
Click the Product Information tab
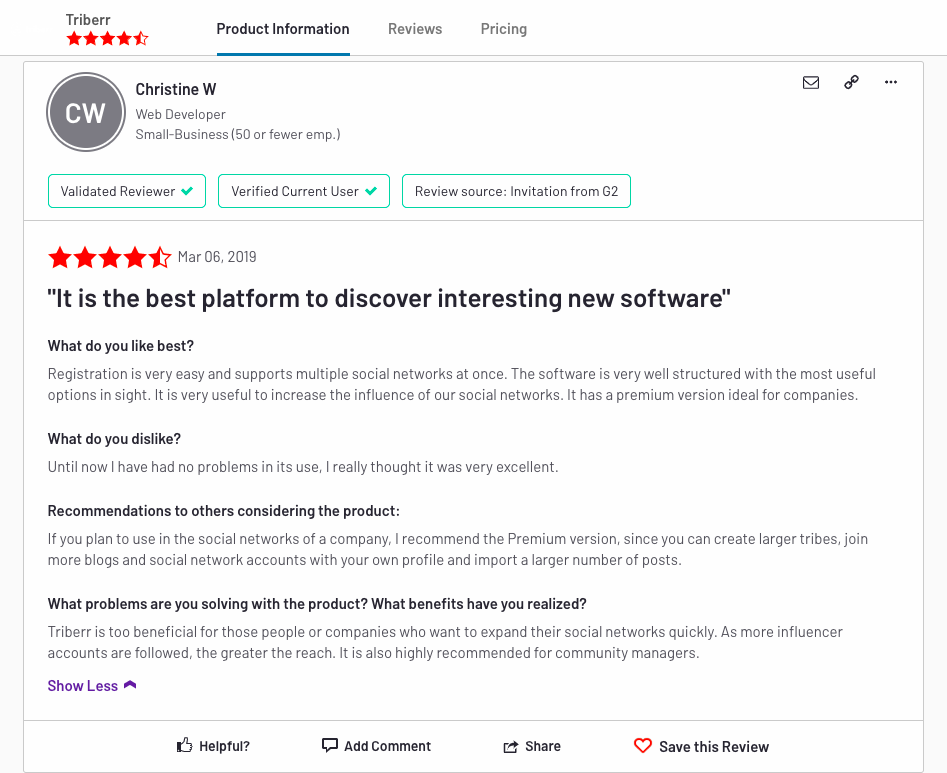point(283,29)
